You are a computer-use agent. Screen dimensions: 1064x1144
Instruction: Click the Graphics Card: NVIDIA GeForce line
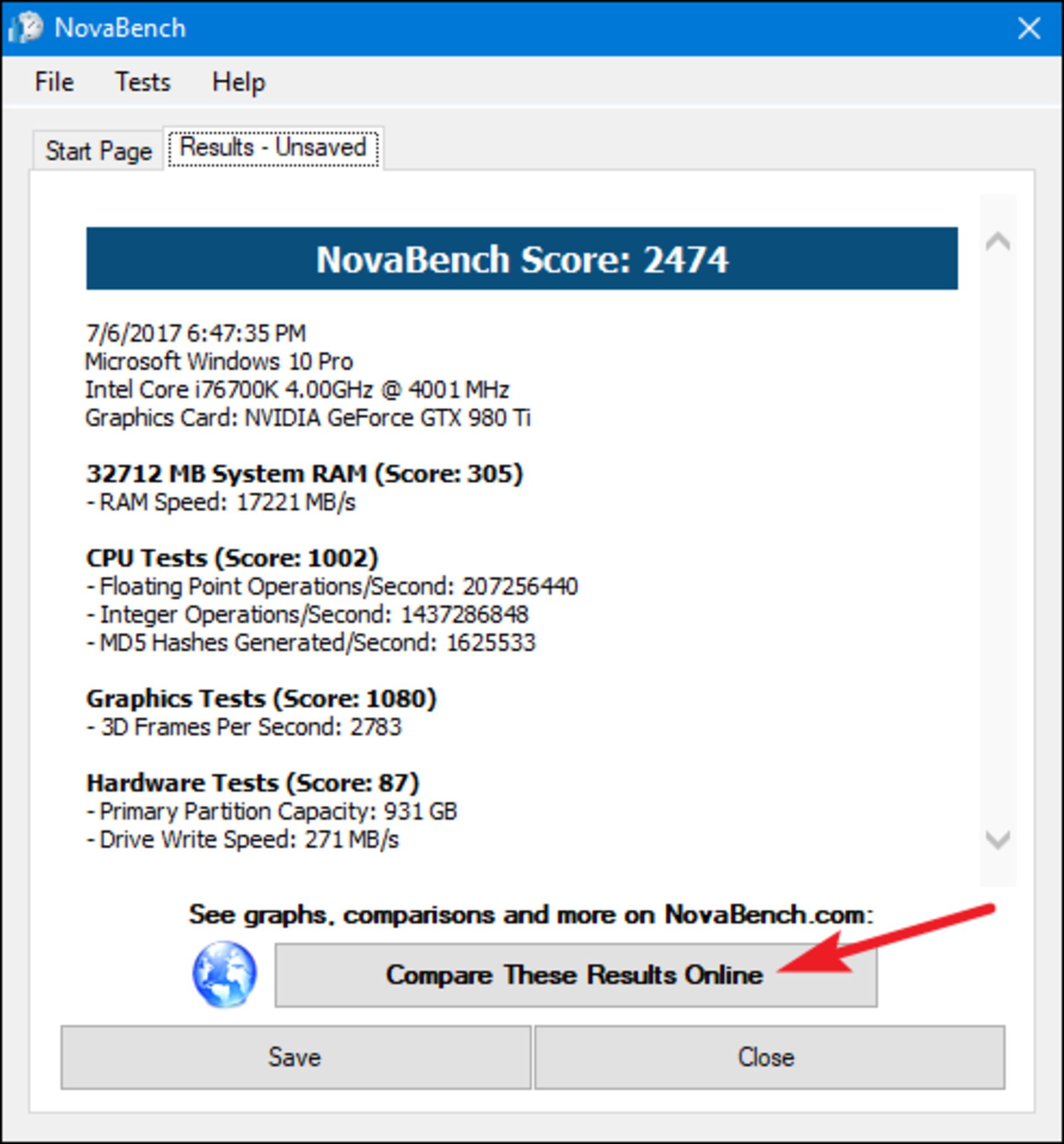[x=308, y=418]
